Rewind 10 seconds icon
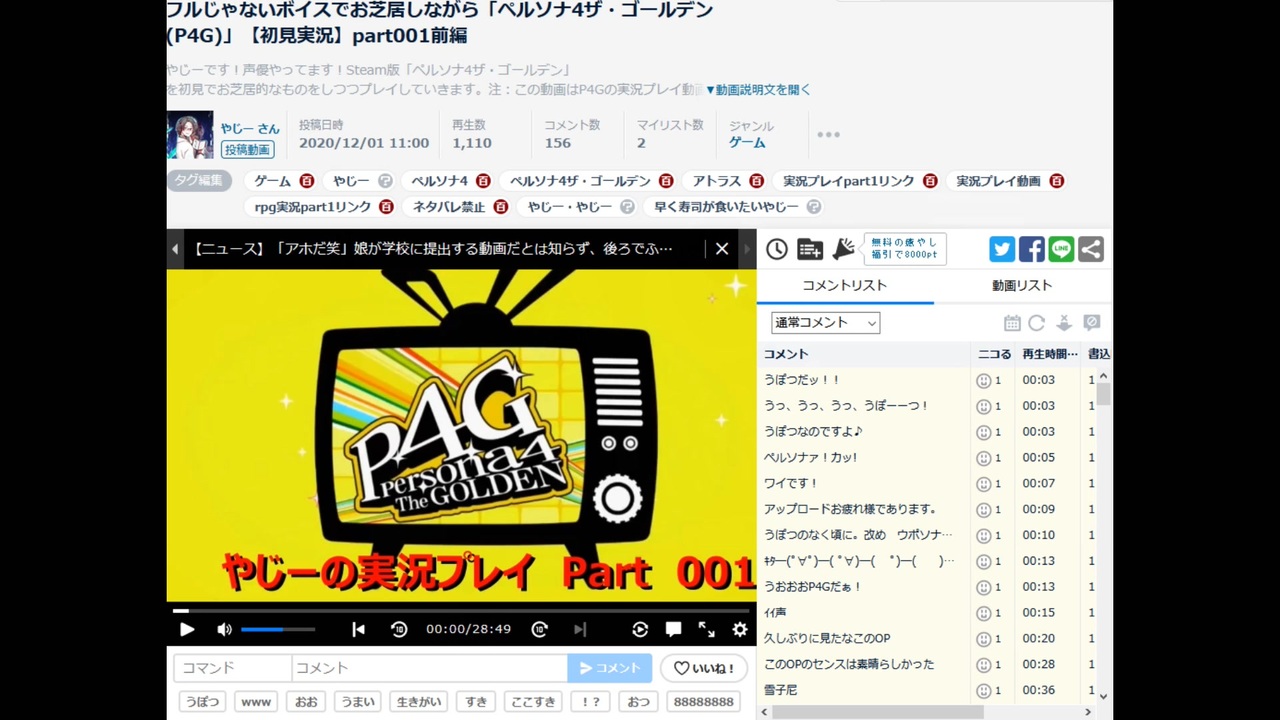Image resolution: width=1280 pixels, height=720 pixels. [x=399, y=629]
